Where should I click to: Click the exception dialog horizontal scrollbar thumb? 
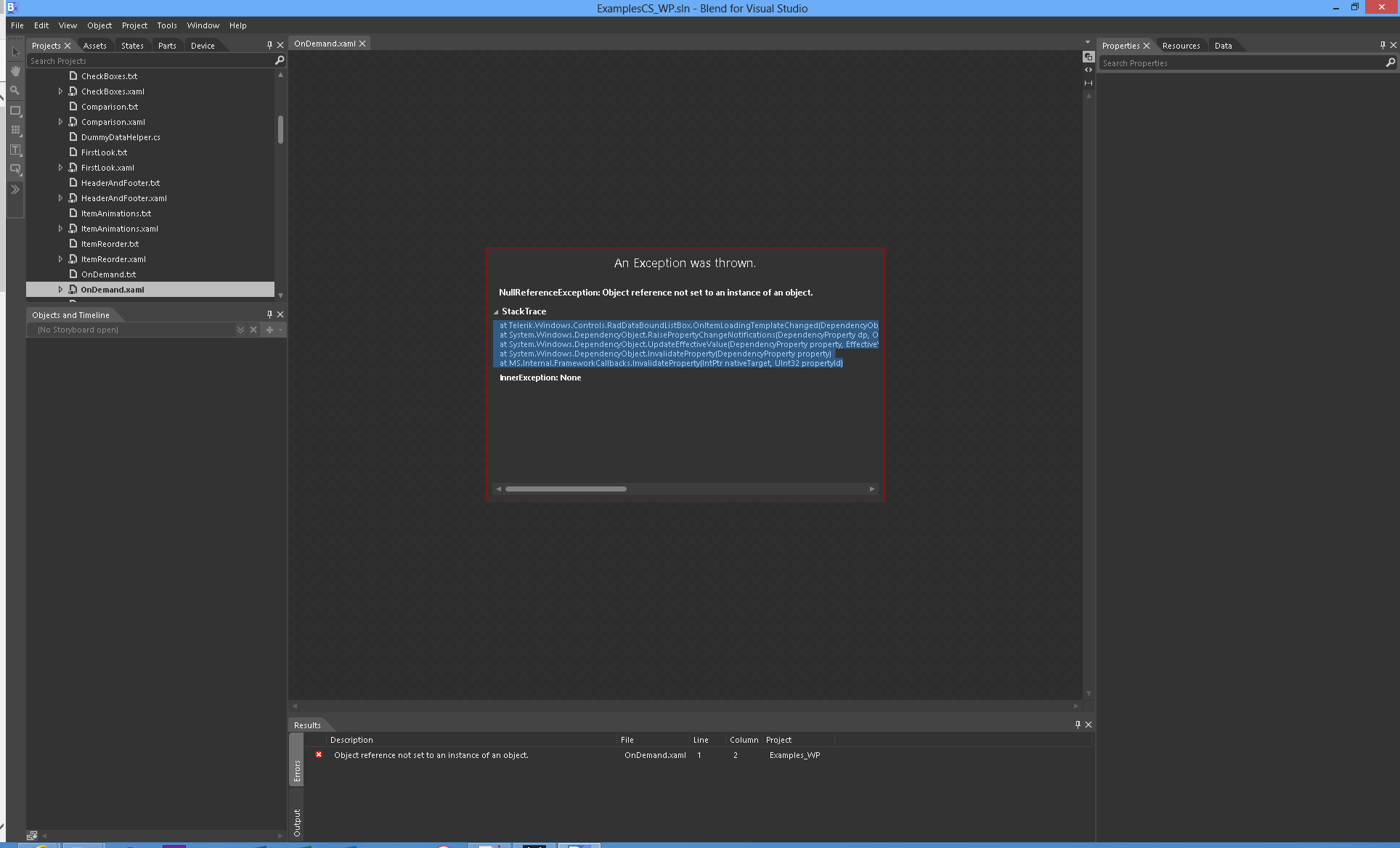(566, 489)
